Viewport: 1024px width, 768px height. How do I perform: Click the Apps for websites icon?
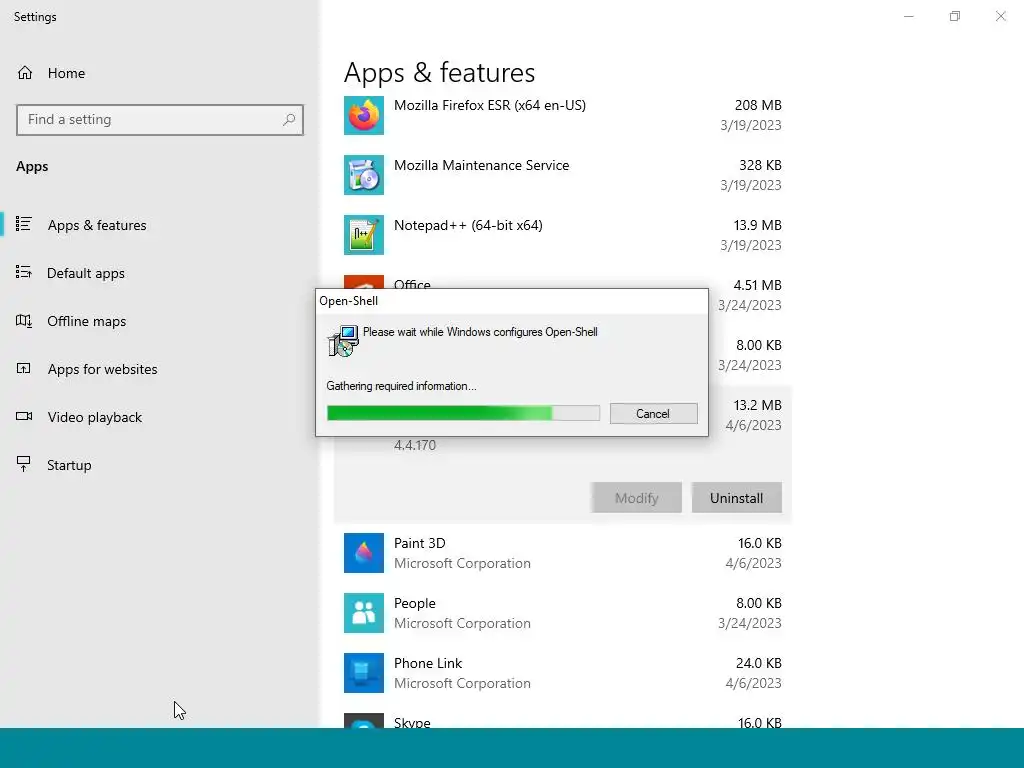click(x=24, y=368)
